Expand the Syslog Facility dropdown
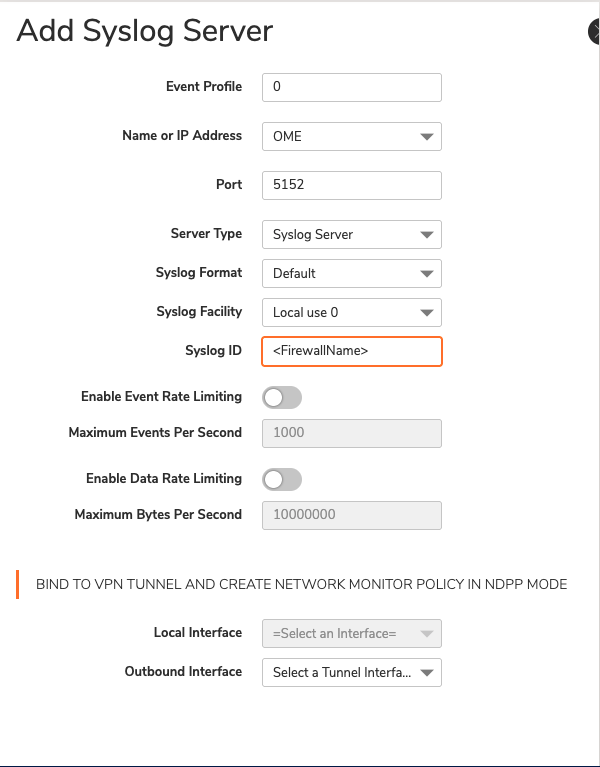This screenshot has height=767, width=600. (351, 312)
